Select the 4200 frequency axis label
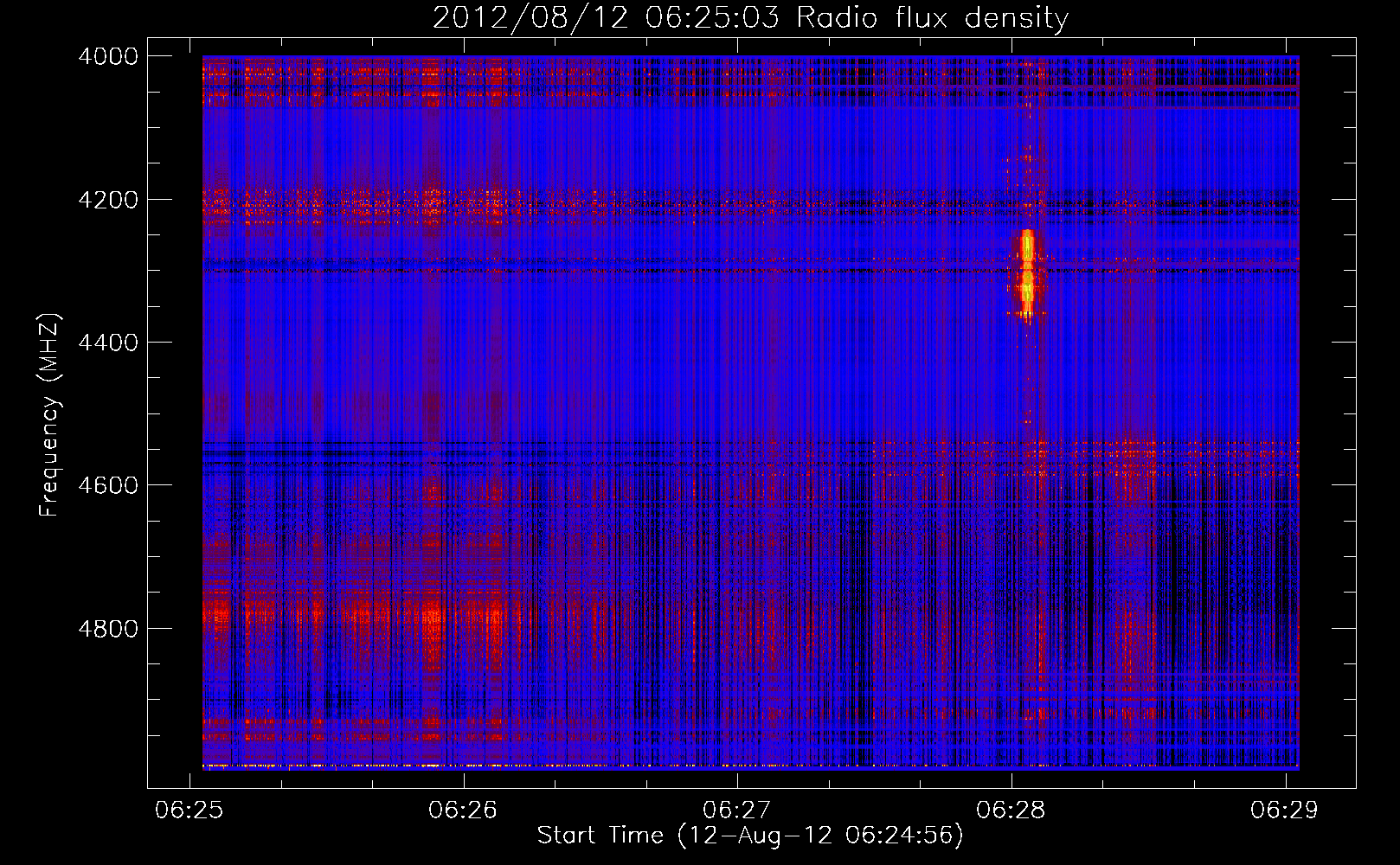Screen dimensions: 1400x865 [108, 200]
